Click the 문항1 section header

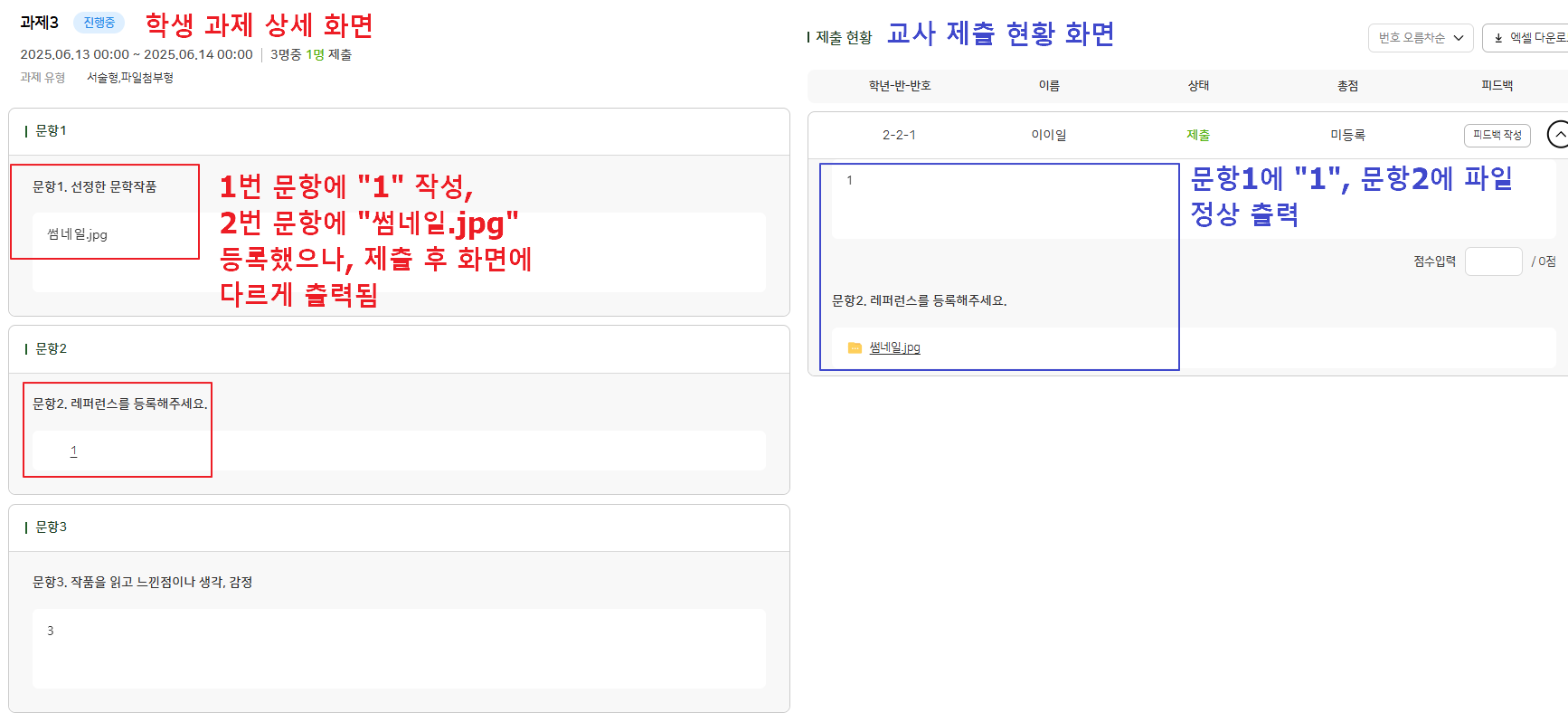(x=51, y=131)
